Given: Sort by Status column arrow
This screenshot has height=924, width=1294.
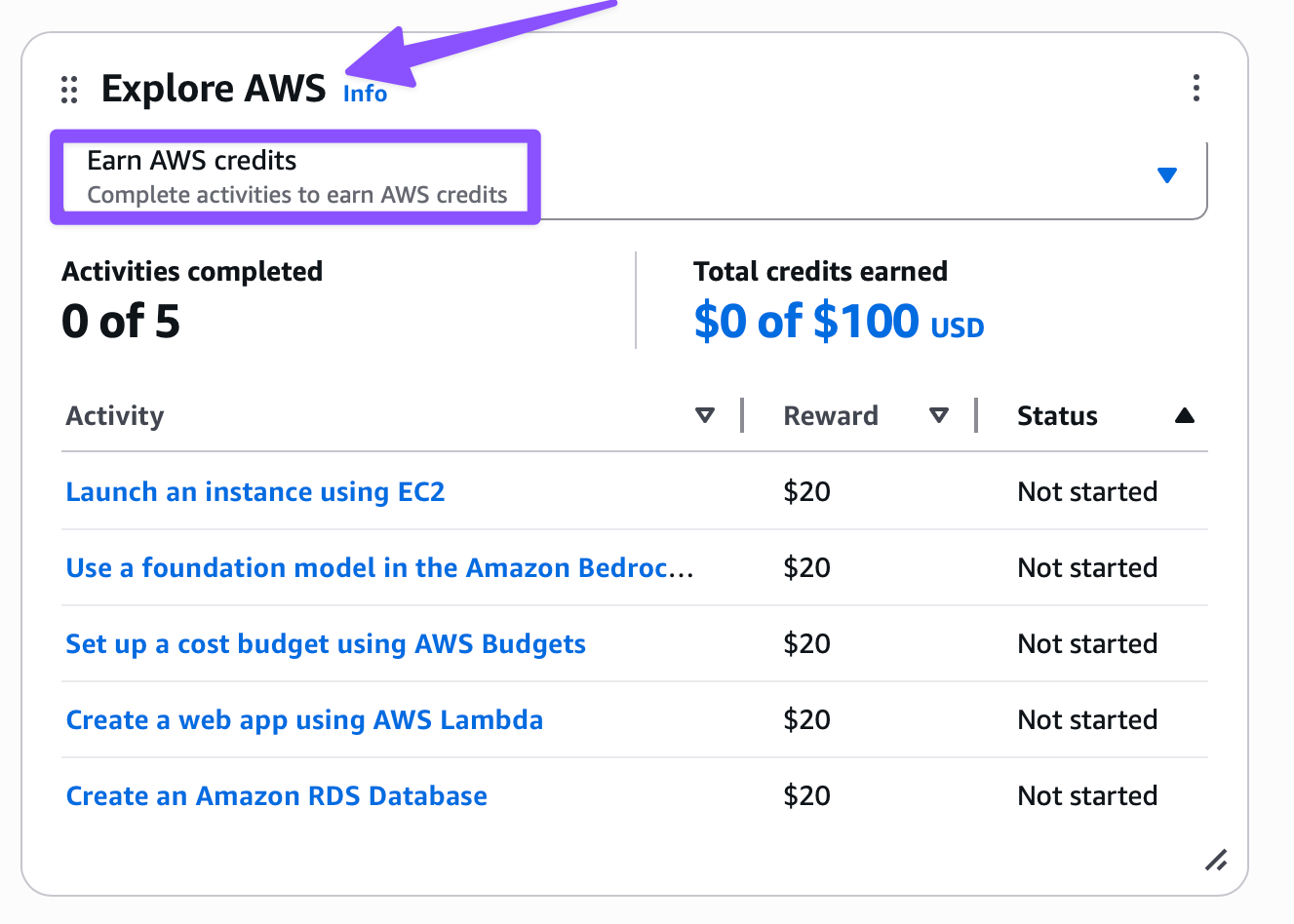Looking at the screenshot, I should 1184,415.
